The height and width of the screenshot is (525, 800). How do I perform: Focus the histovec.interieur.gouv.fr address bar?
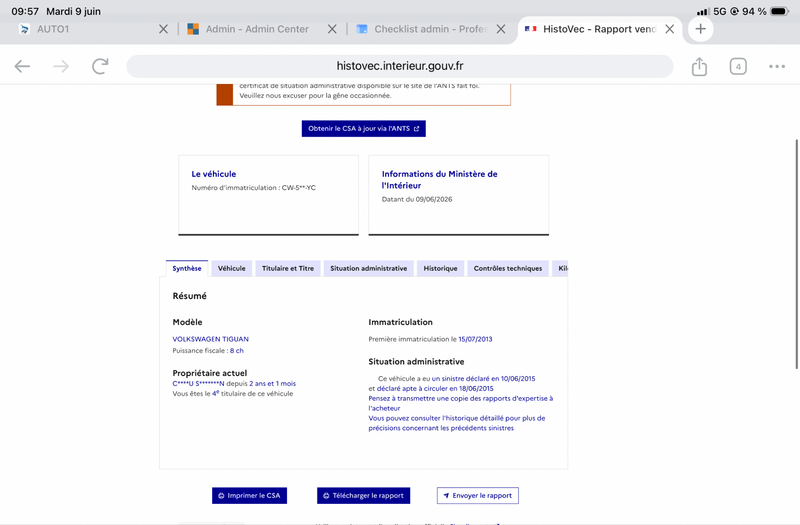click(399, 66)
